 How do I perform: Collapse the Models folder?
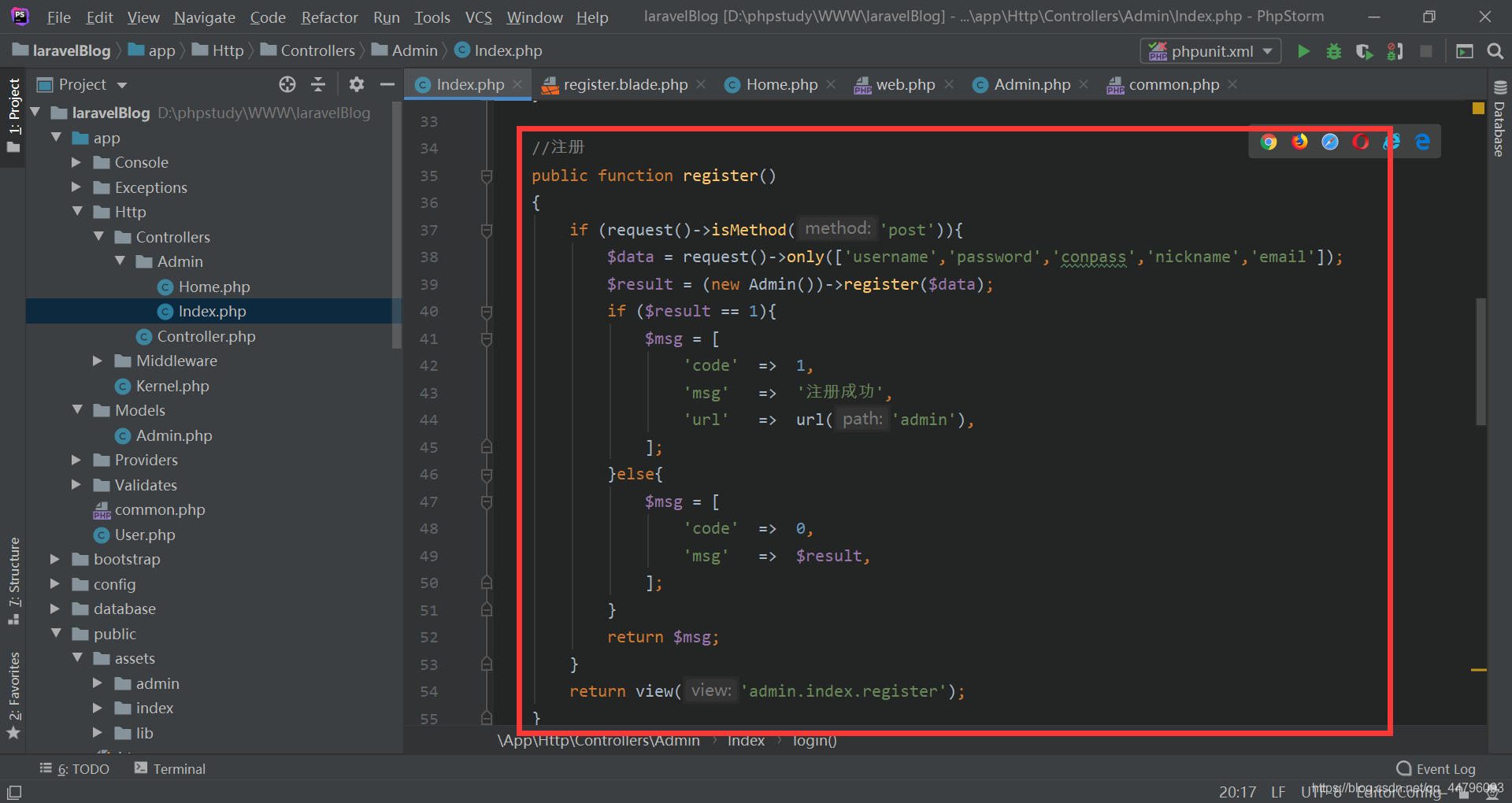[77, 410]
